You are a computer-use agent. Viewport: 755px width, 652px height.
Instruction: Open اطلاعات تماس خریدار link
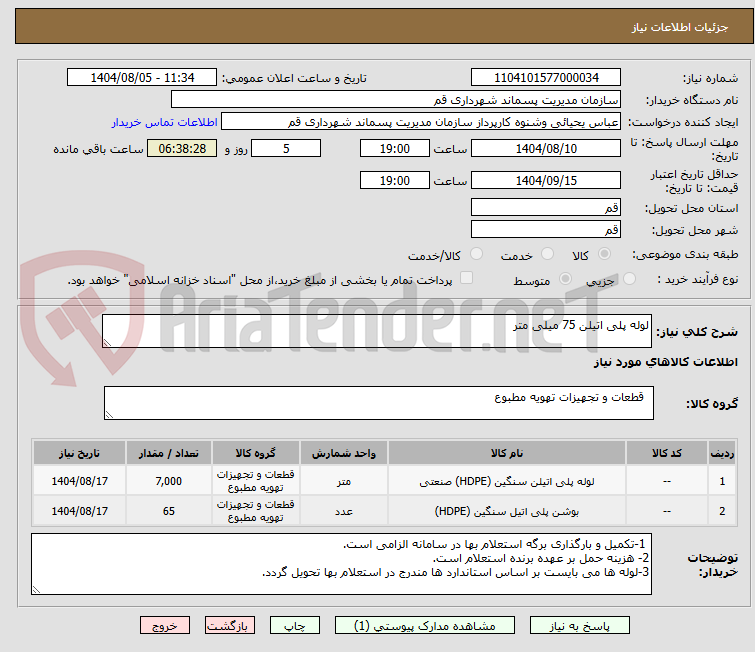tap(165, 122)
